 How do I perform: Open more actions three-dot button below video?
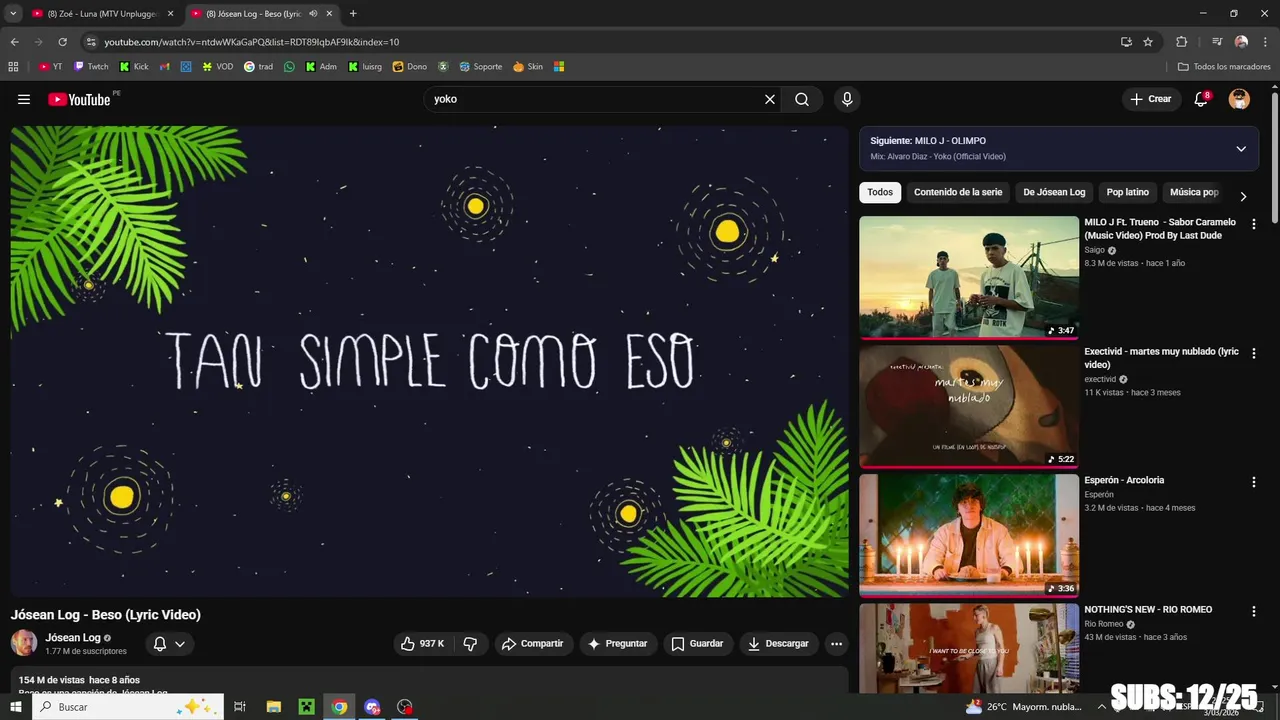click(x=837, y=644)
